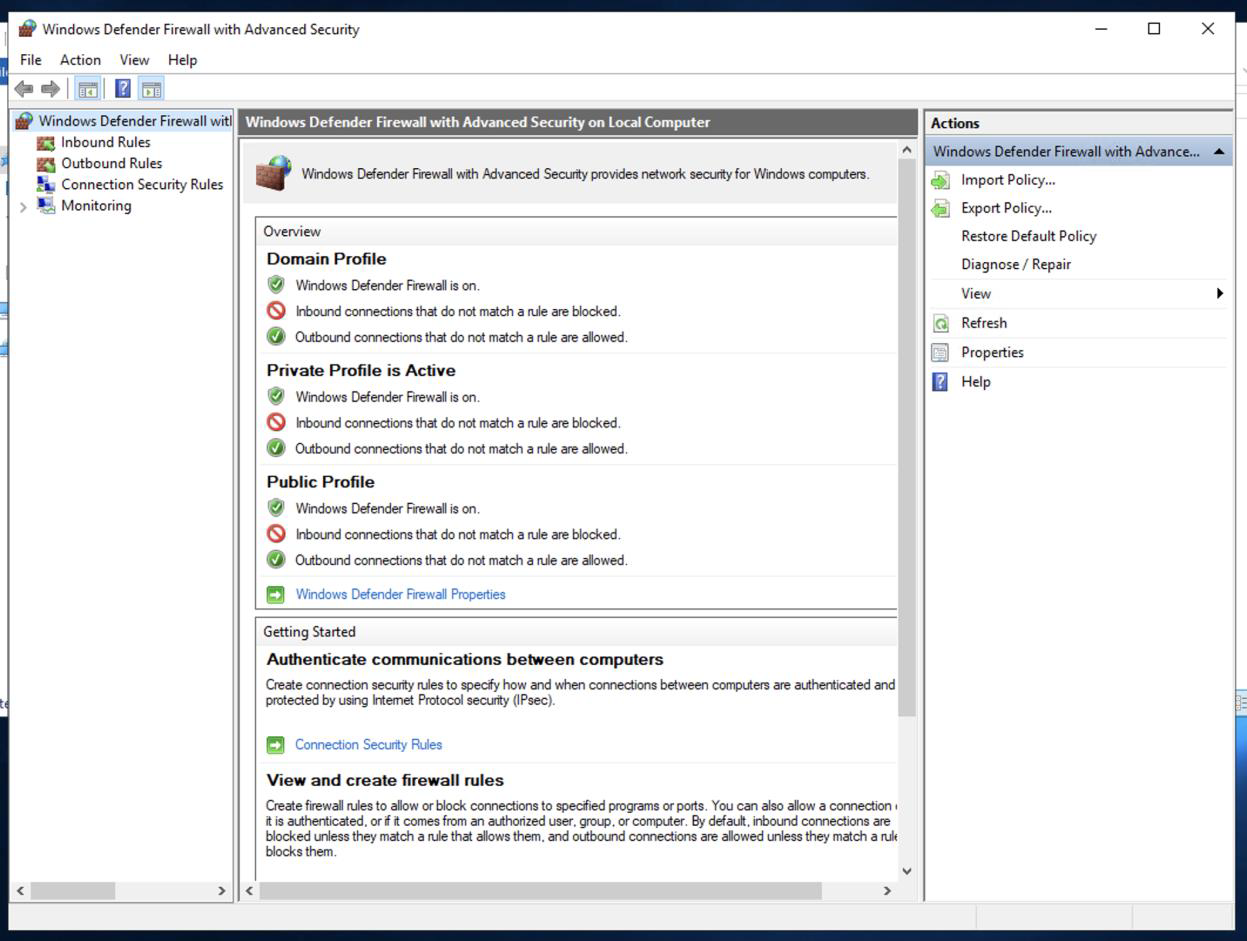The height and width of the screenshot is (941, 1247).
Task: Click the Back arrow in the toolbar
Action: (x=24, y=89)
